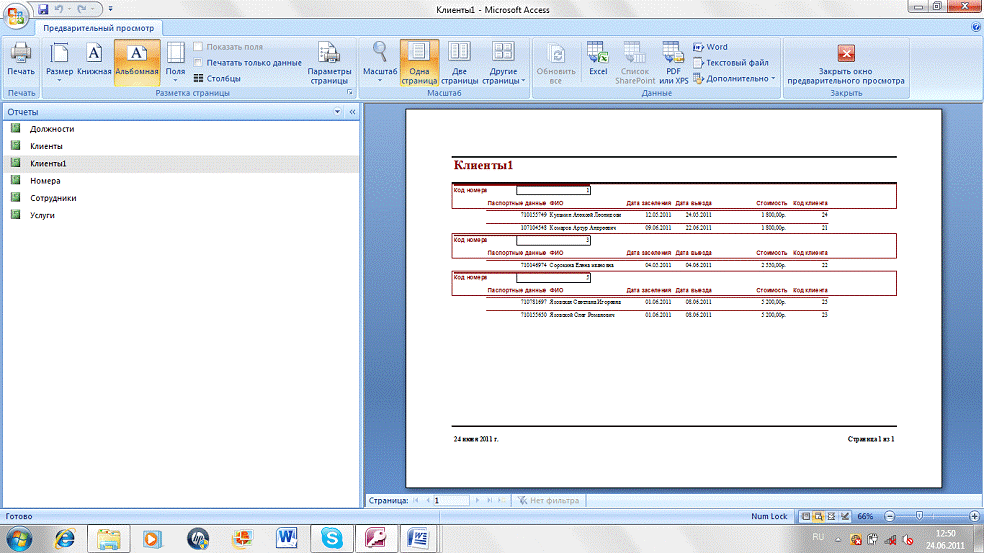Screen dimensions: 984x553
Task: Open the Office button menu
Action: [x=16, y=15]
